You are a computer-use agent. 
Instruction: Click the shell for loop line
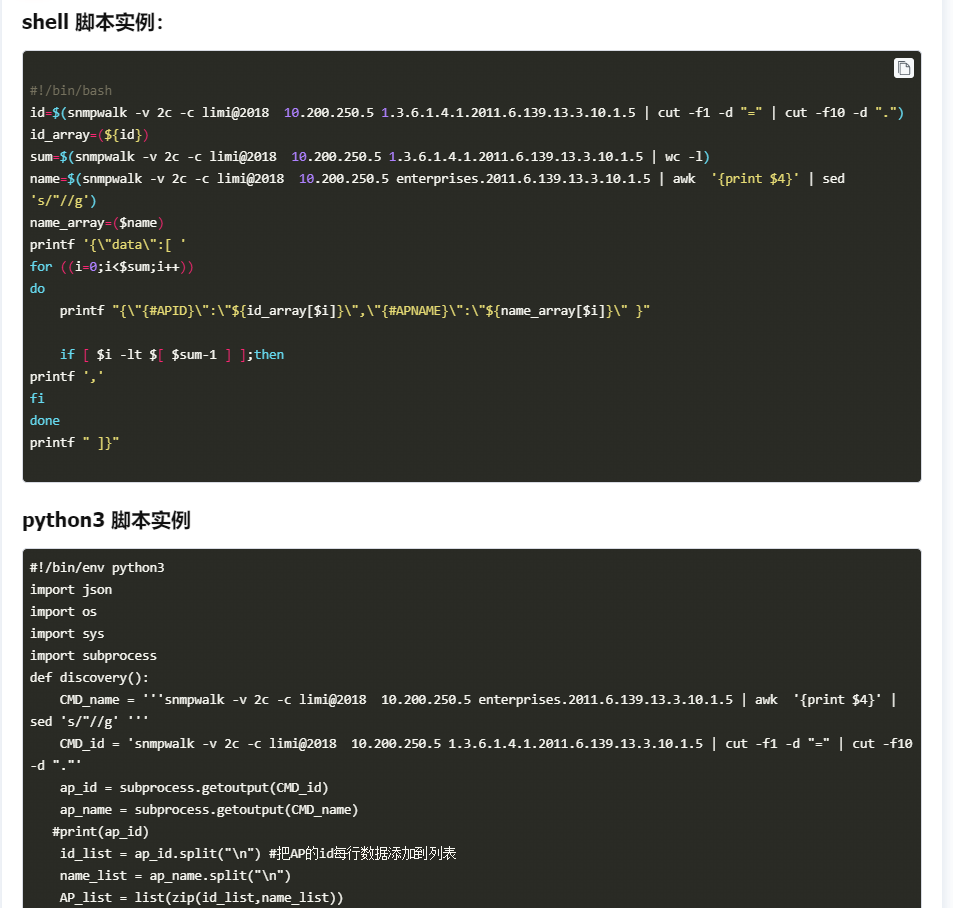click(x=111, y=266)
